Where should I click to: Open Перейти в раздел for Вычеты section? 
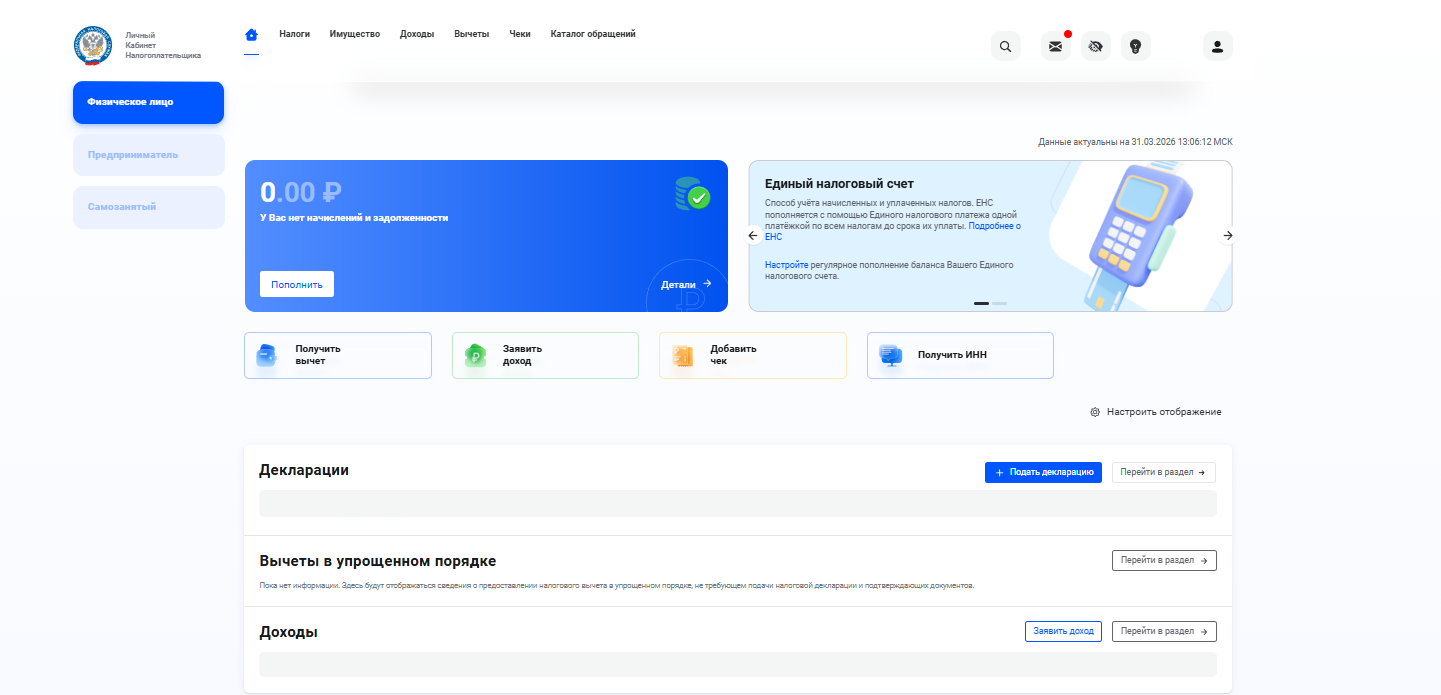coord(1163,560)
